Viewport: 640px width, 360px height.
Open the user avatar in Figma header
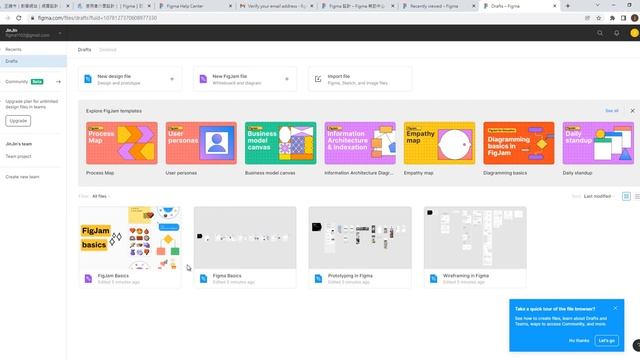[635, 33]
